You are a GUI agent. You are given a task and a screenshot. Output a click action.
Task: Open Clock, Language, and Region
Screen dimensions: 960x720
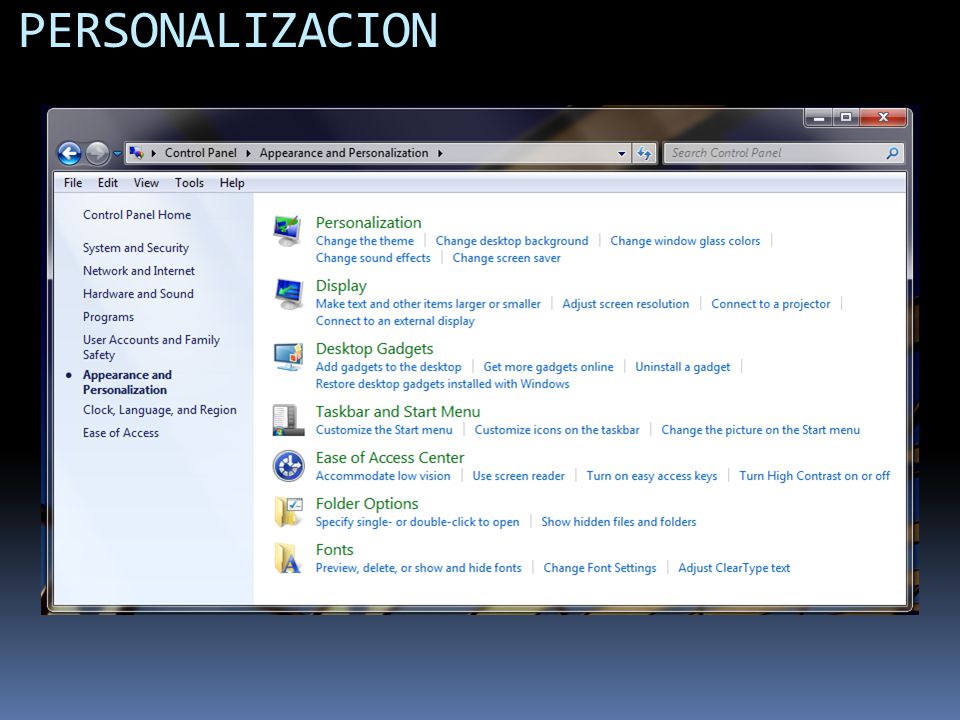pyautogui.click(x=160, y=410)
